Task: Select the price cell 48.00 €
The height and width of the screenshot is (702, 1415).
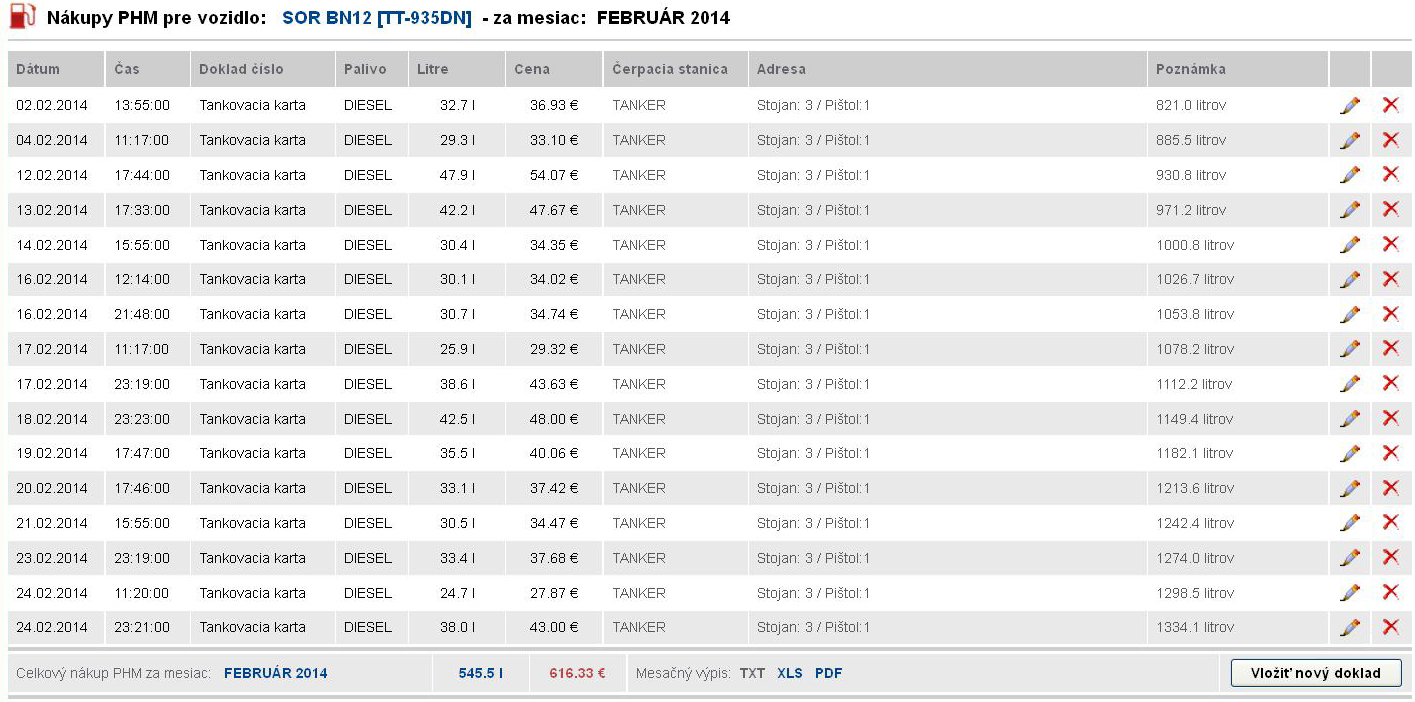Action: coord(554,419)
